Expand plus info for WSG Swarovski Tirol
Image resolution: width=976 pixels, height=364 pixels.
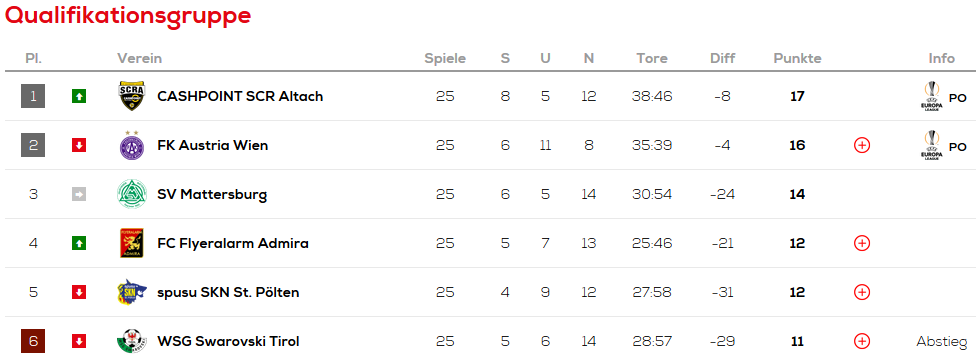point(861,341)
